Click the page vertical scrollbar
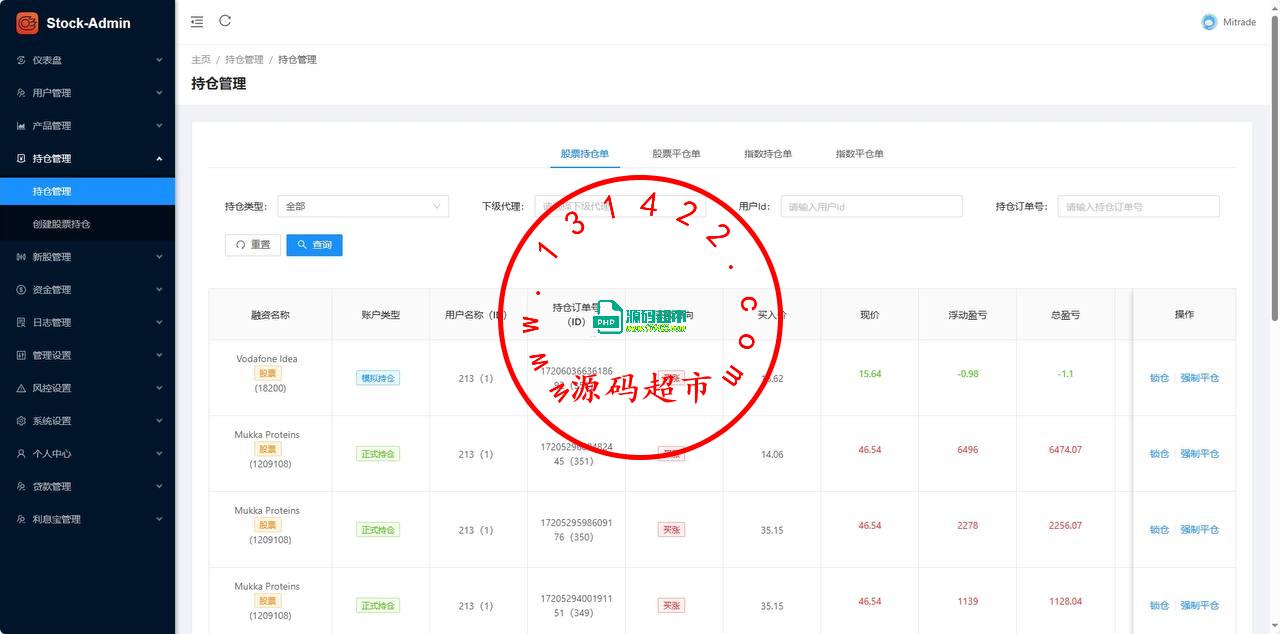Image resolution: width=1280 pixels, height=634 pixels. pos(1274,170)
